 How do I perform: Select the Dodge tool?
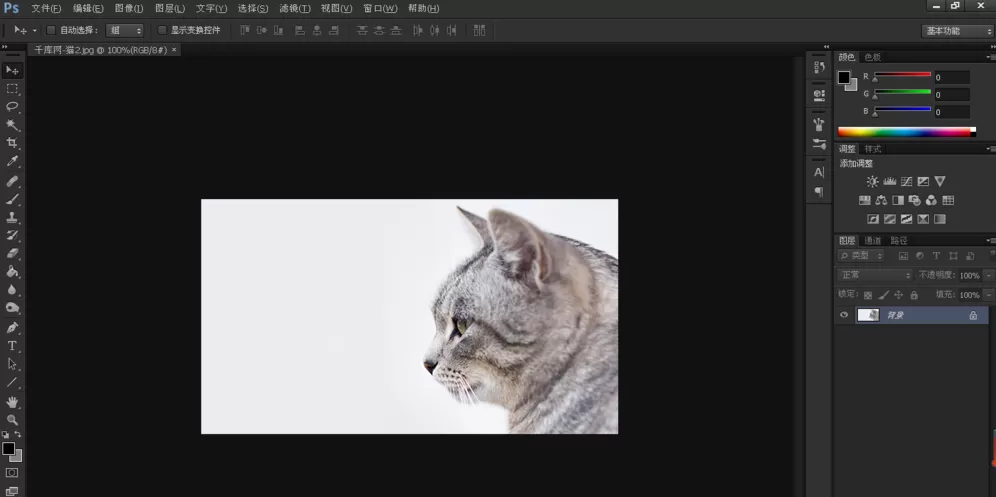tap(12, 308)
